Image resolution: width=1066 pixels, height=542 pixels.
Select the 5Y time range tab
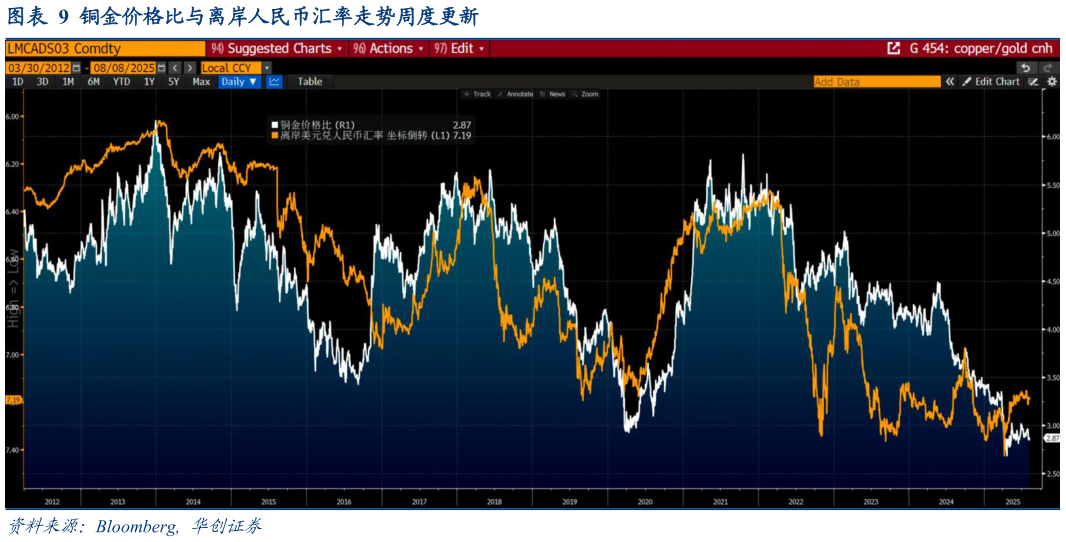(x=174, y=82)
